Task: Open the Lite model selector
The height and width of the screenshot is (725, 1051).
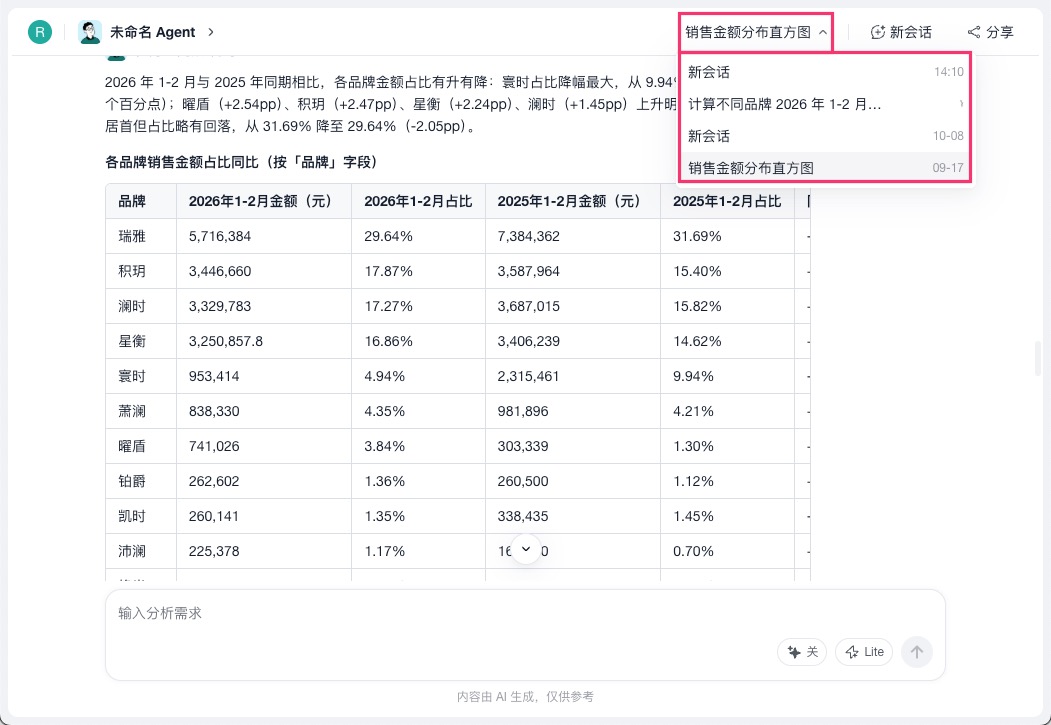Action: 864,652
